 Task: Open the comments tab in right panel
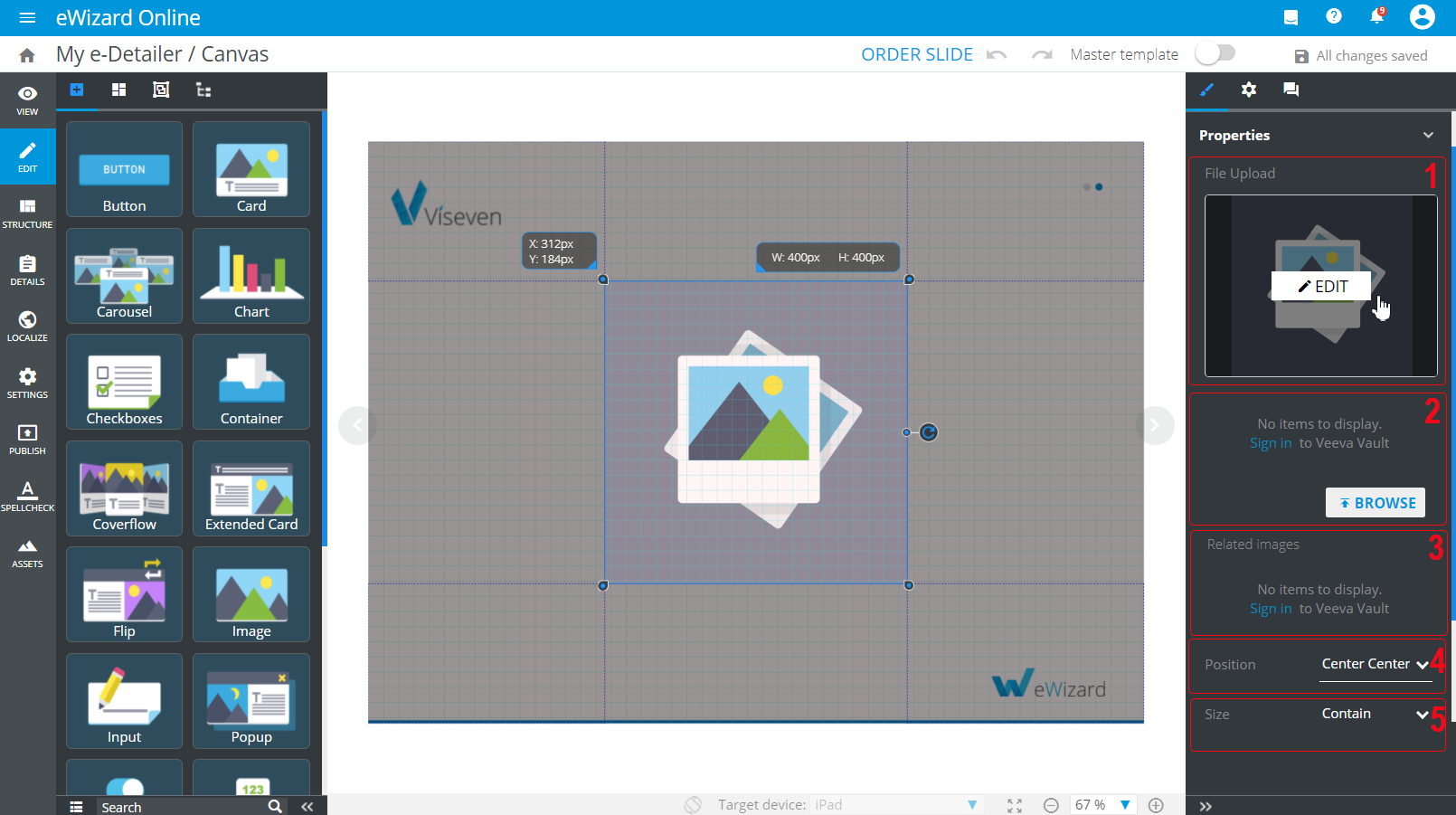[1291, 90]
